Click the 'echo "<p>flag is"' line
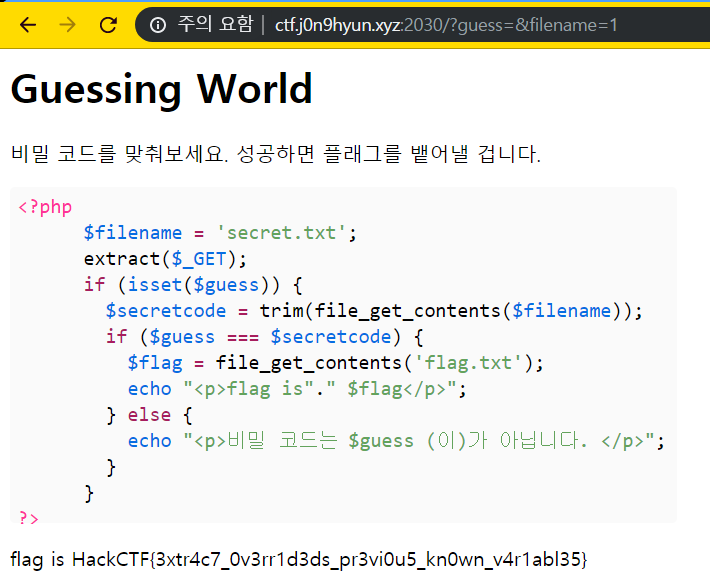This screenshot has width=710, height=584. [x=297, y=389]
